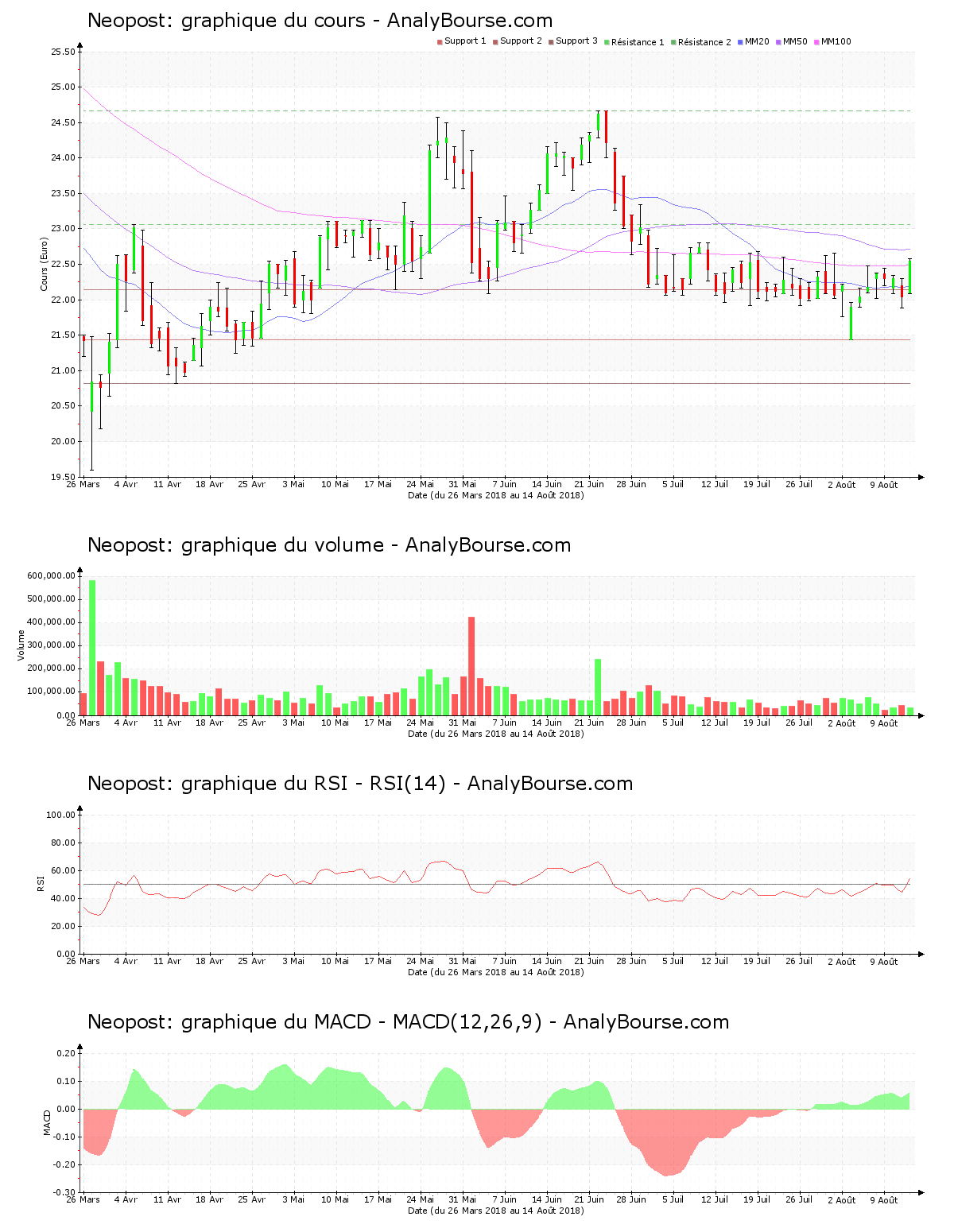Screen dimensions: 954x1232
Task: Click the 'graphique du MACD - MACD(12,26,9)' title
Action: click(362, 1022)
